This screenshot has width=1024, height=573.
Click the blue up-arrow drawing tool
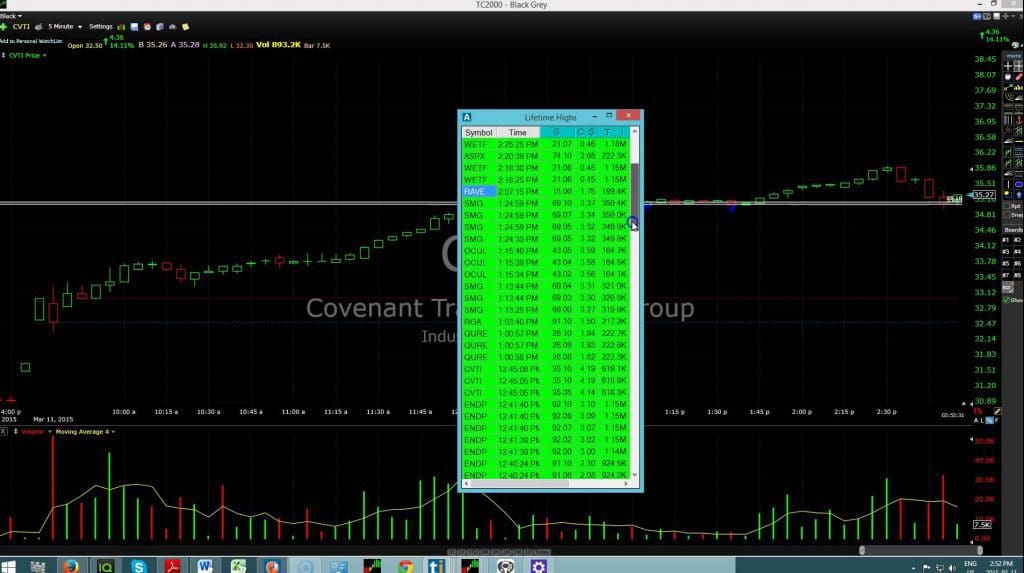[1018, 195]
